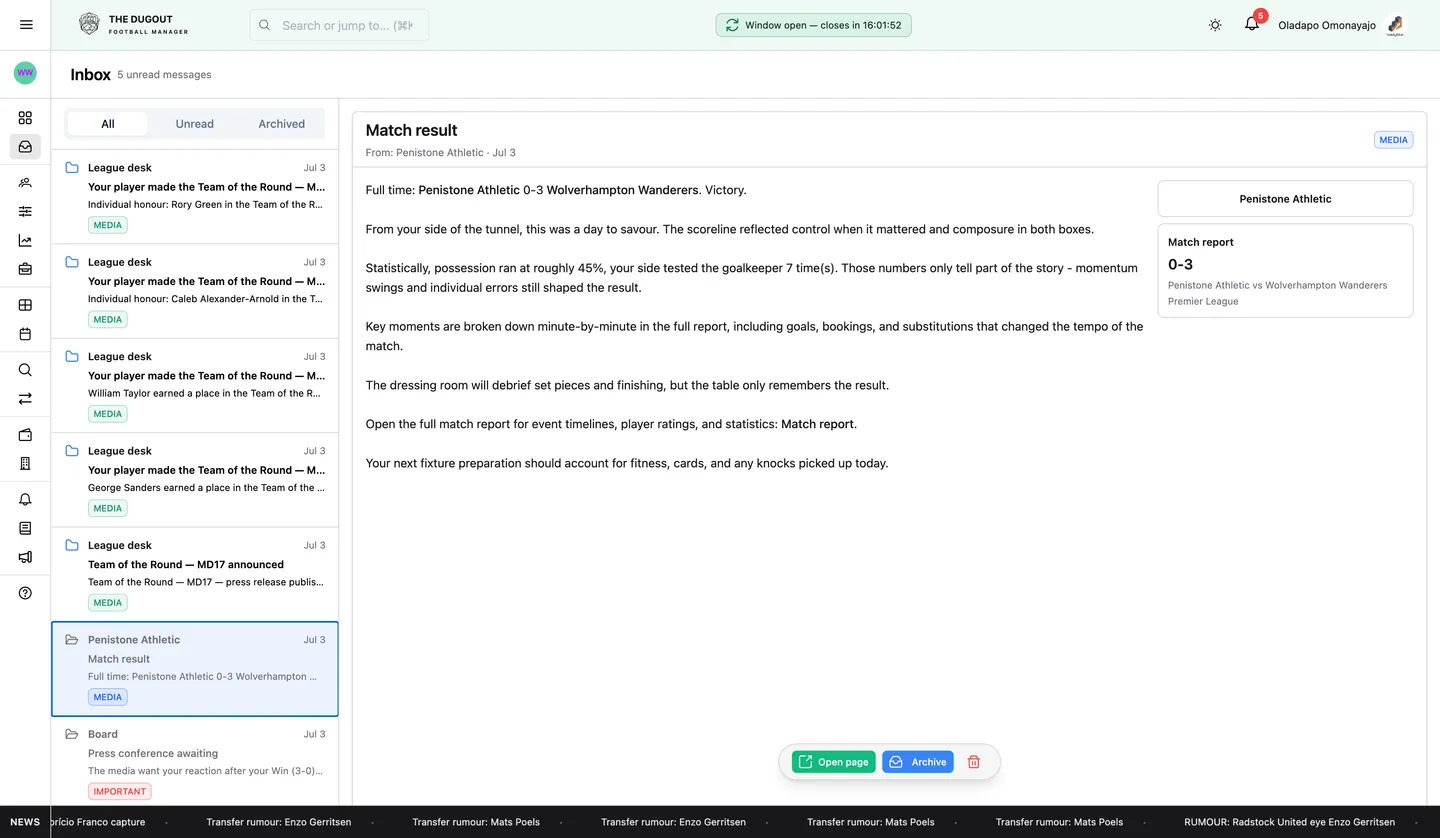Click the 5 unread messages text
The image size is (1440, 838).
pos(164,75)
